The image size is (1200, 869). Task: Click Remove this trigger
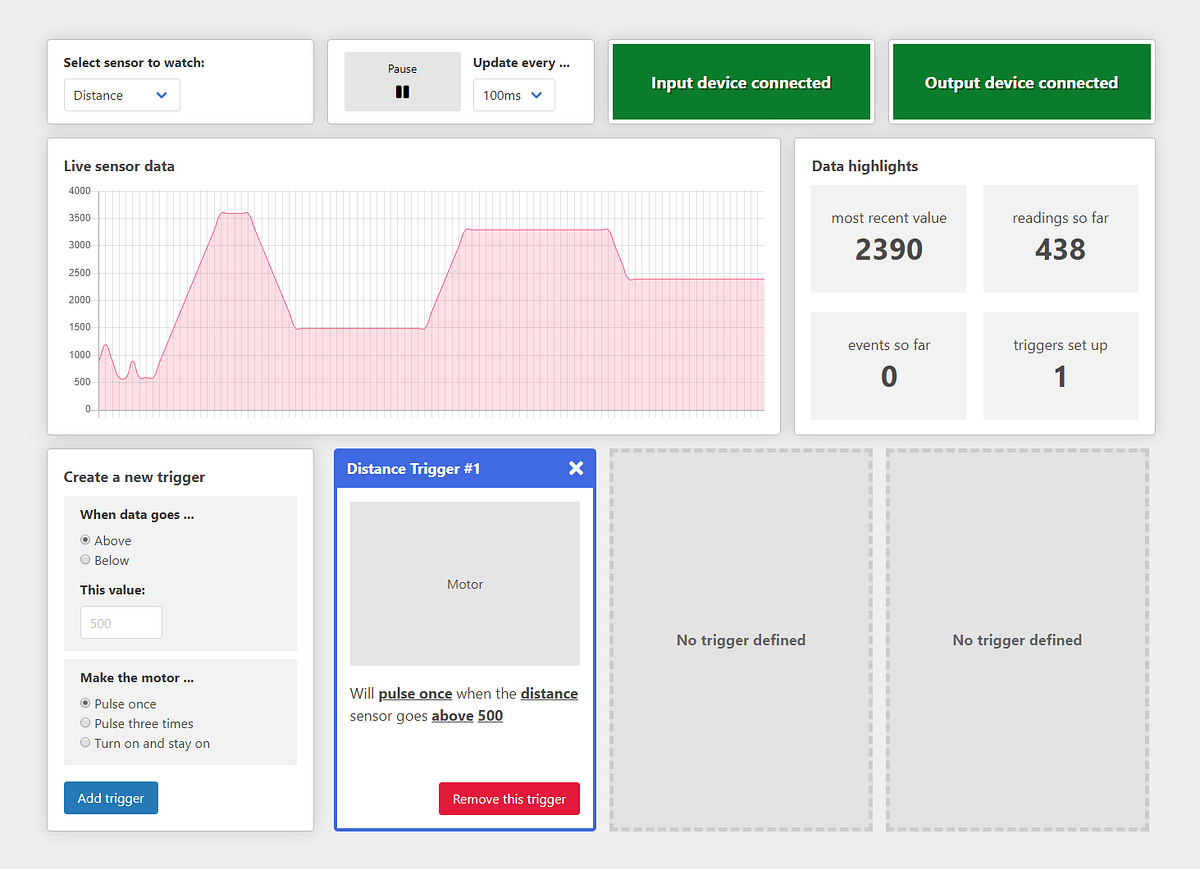[x=509, y=798]
